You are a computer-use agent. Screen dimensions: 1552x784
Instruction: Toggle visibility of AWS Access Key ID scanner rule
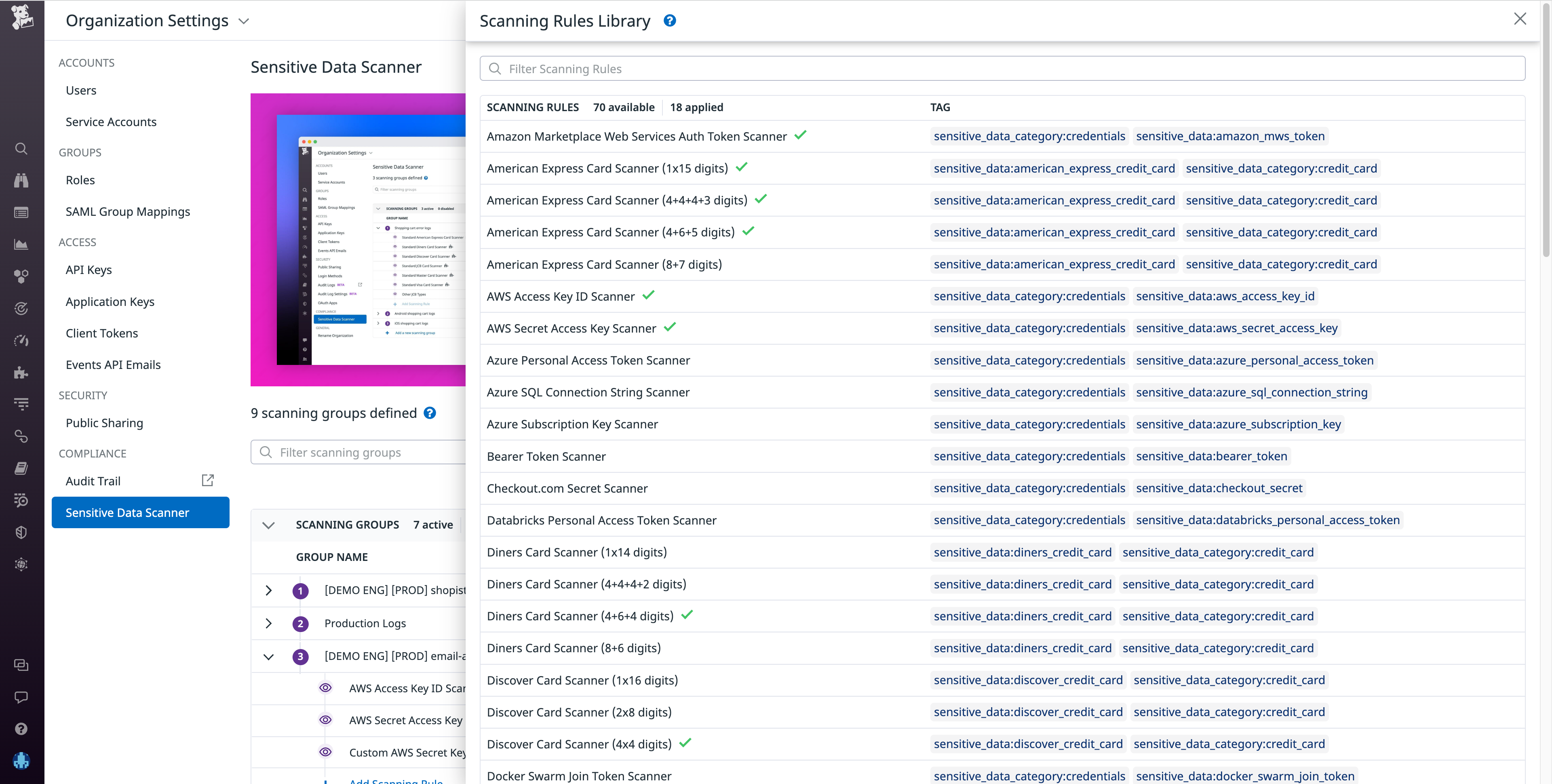325,687
